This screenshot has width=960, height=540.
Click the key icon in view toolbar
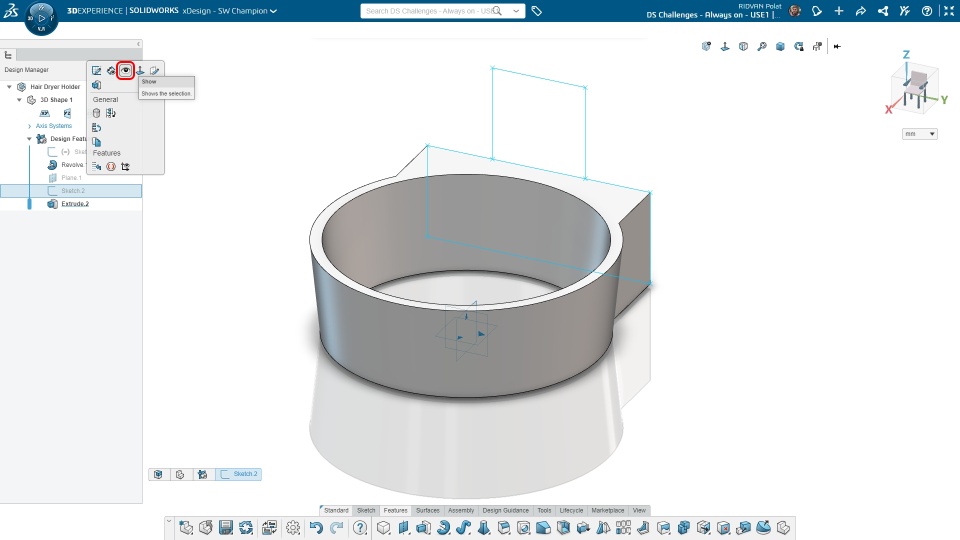click(x=762, y=47)
